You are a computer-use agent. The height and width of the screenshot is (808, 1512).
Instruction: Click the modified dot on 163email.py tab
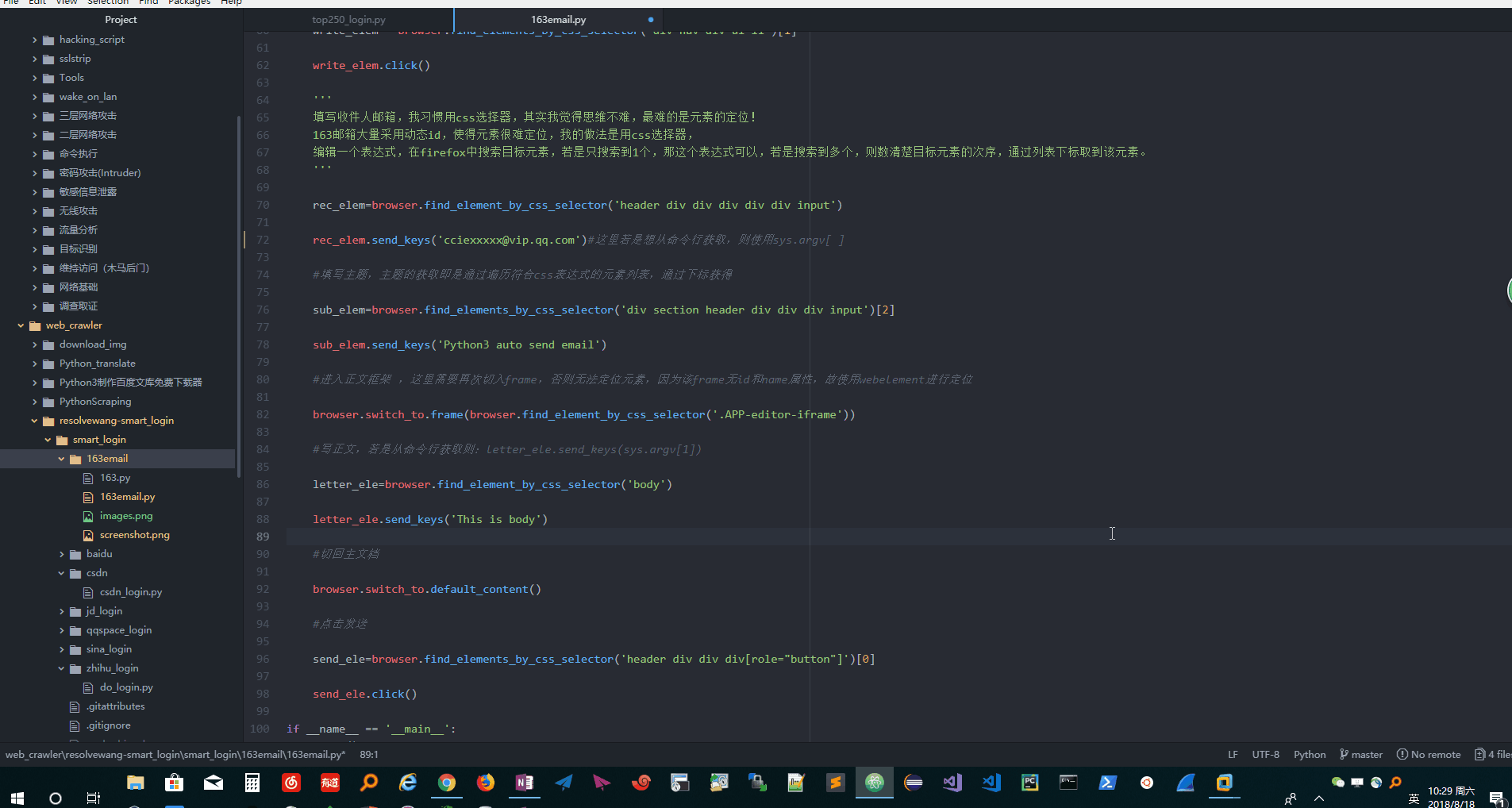pos(651,20)
